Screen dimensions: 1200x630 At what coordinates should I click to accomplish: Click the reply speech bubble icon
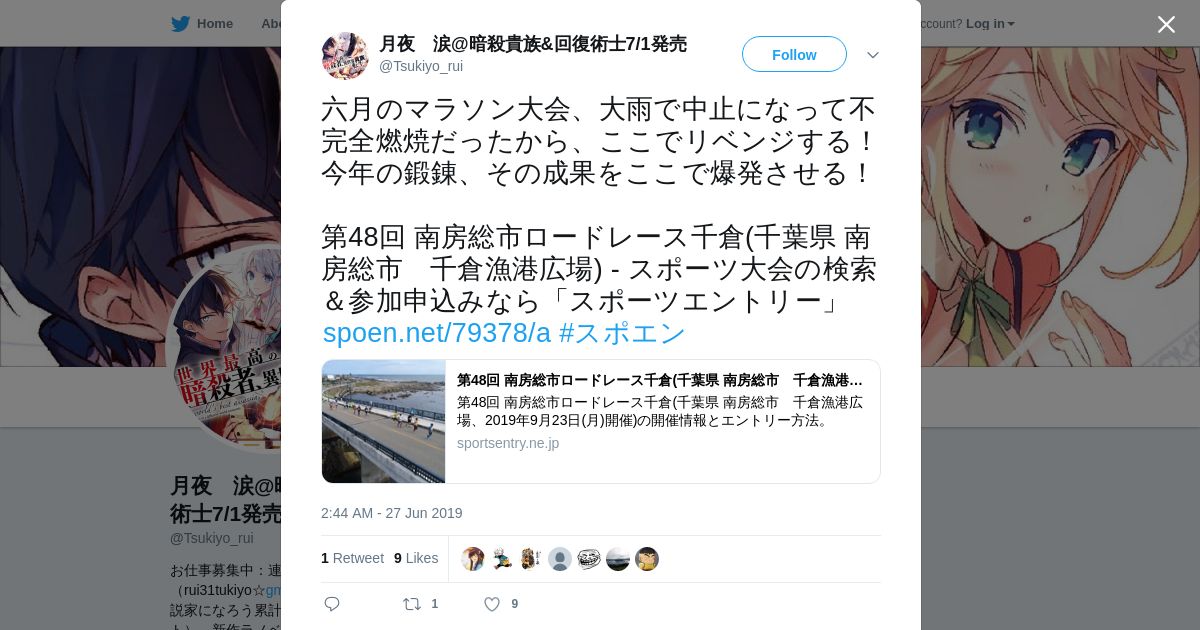(x=332, y=604)
